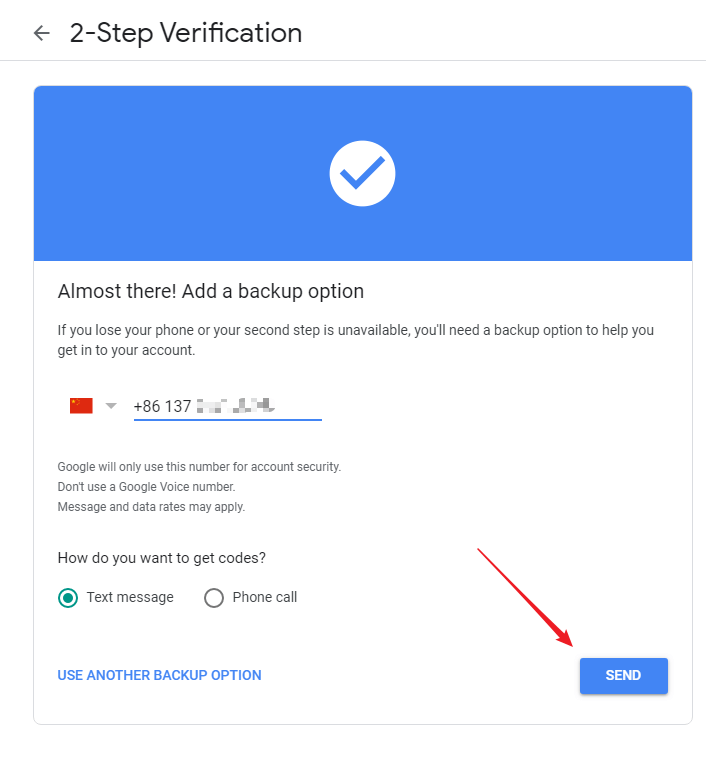Click the "How do you want to get codes?" text

coord(162,558)
